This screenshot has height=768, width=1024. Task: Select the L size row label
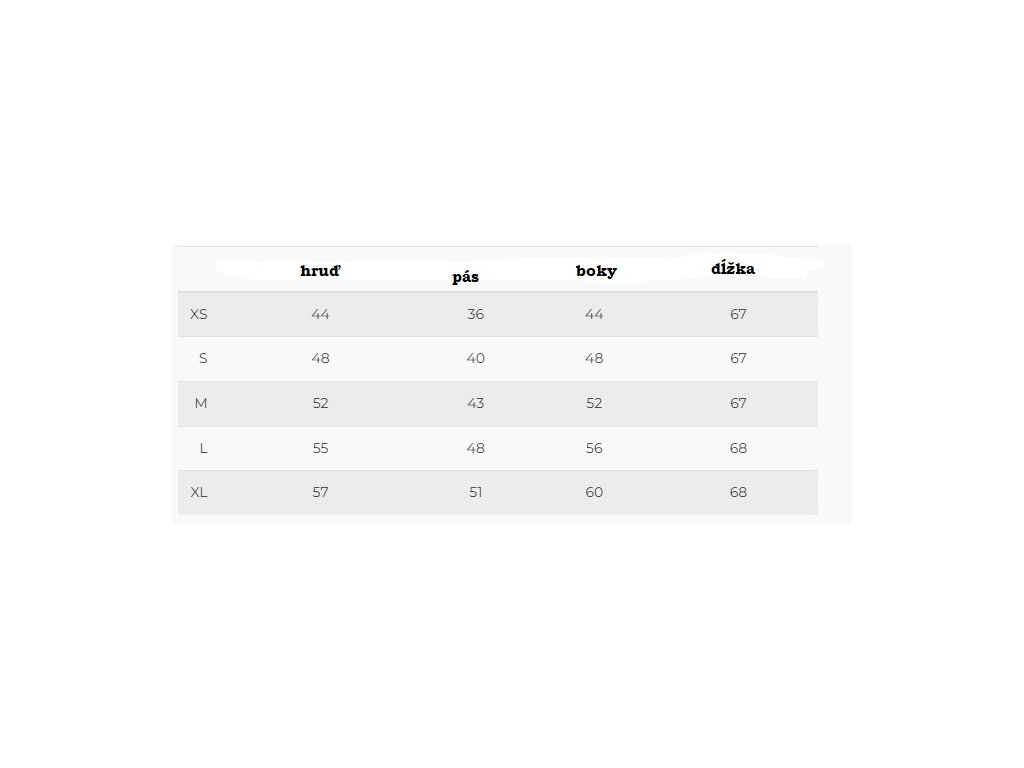tap(203, 448)
